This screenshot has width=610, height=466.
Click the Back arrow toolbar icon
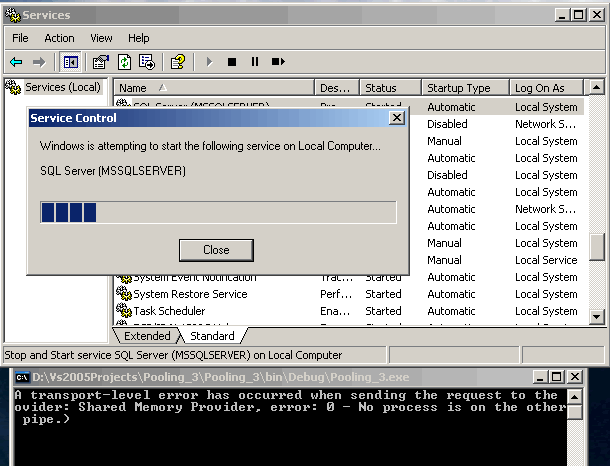(16, 62)
